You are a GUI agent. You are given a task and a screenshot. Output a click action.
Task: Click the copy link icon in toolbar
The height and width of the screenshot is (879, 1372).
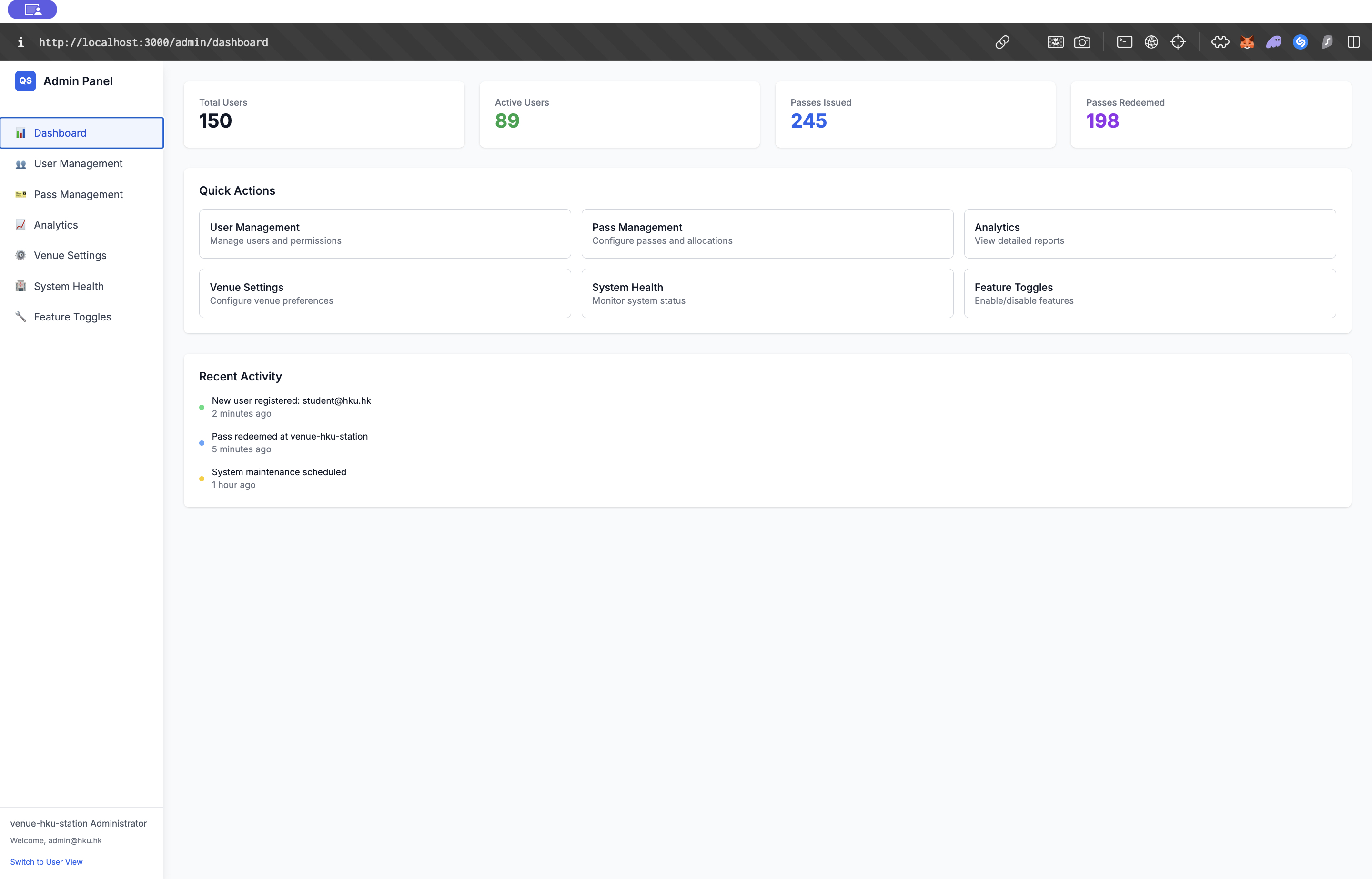[1002, 42]
